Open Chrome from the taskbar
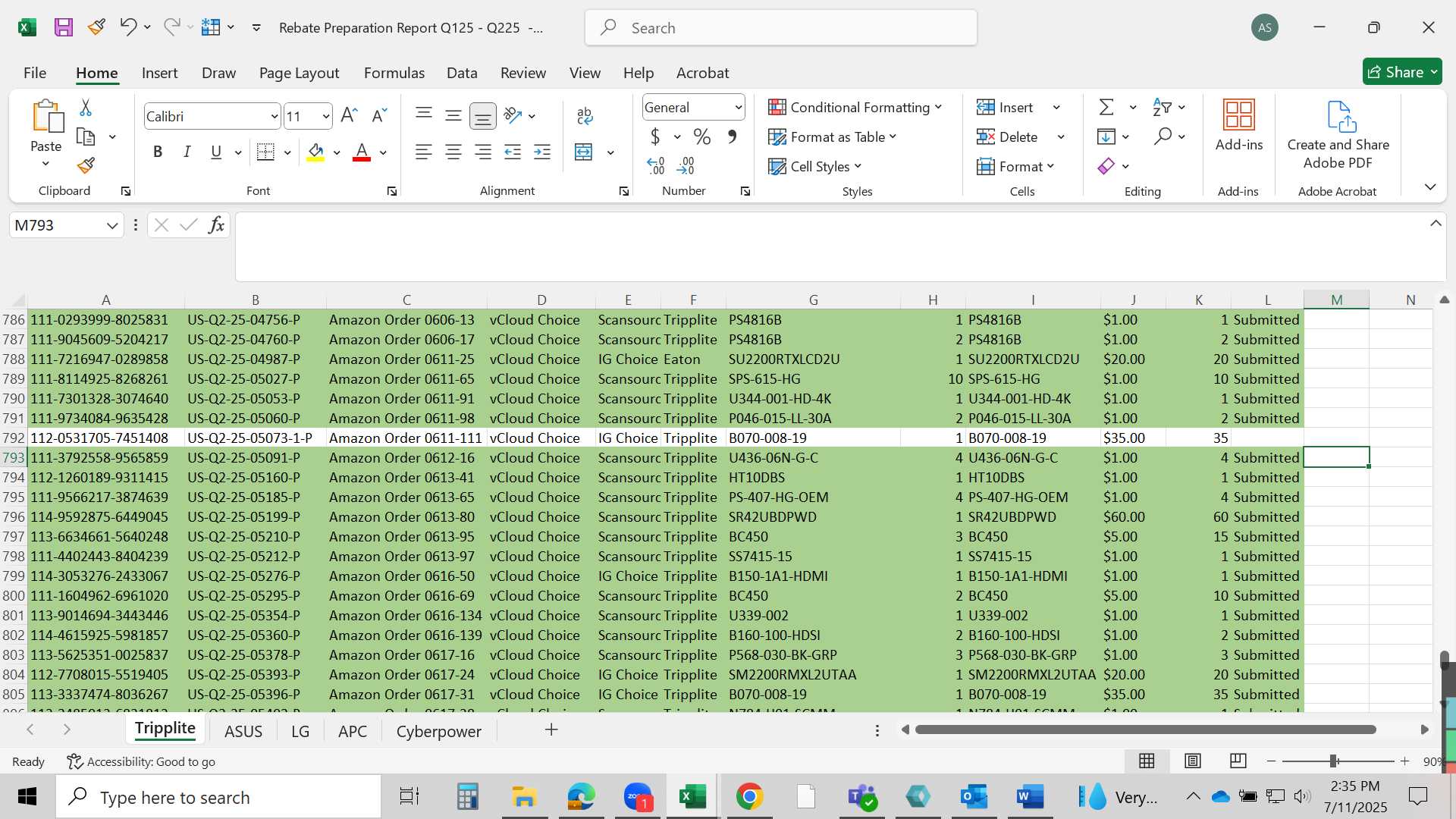This screenshot has height=819, width=1456. (749, 797)
